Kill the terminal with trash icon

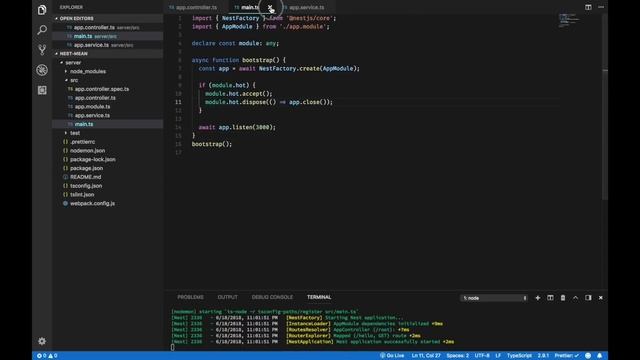tap(563, 298)
